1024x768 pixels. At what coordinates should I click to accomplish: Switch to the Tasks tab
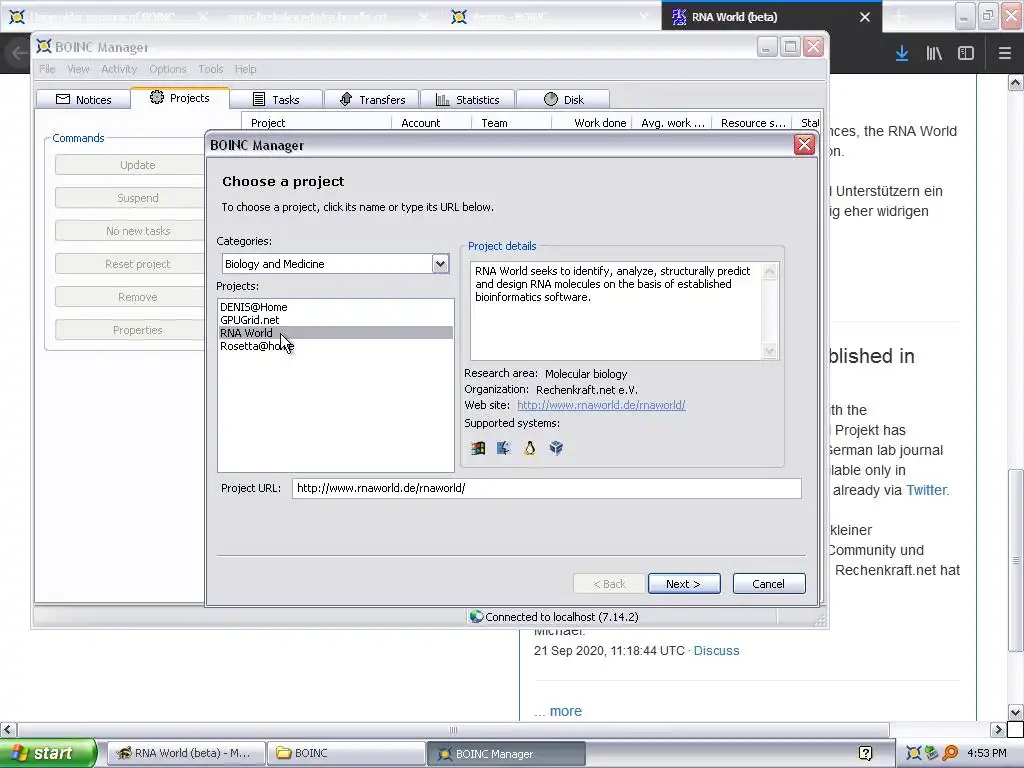coord(276,99)
